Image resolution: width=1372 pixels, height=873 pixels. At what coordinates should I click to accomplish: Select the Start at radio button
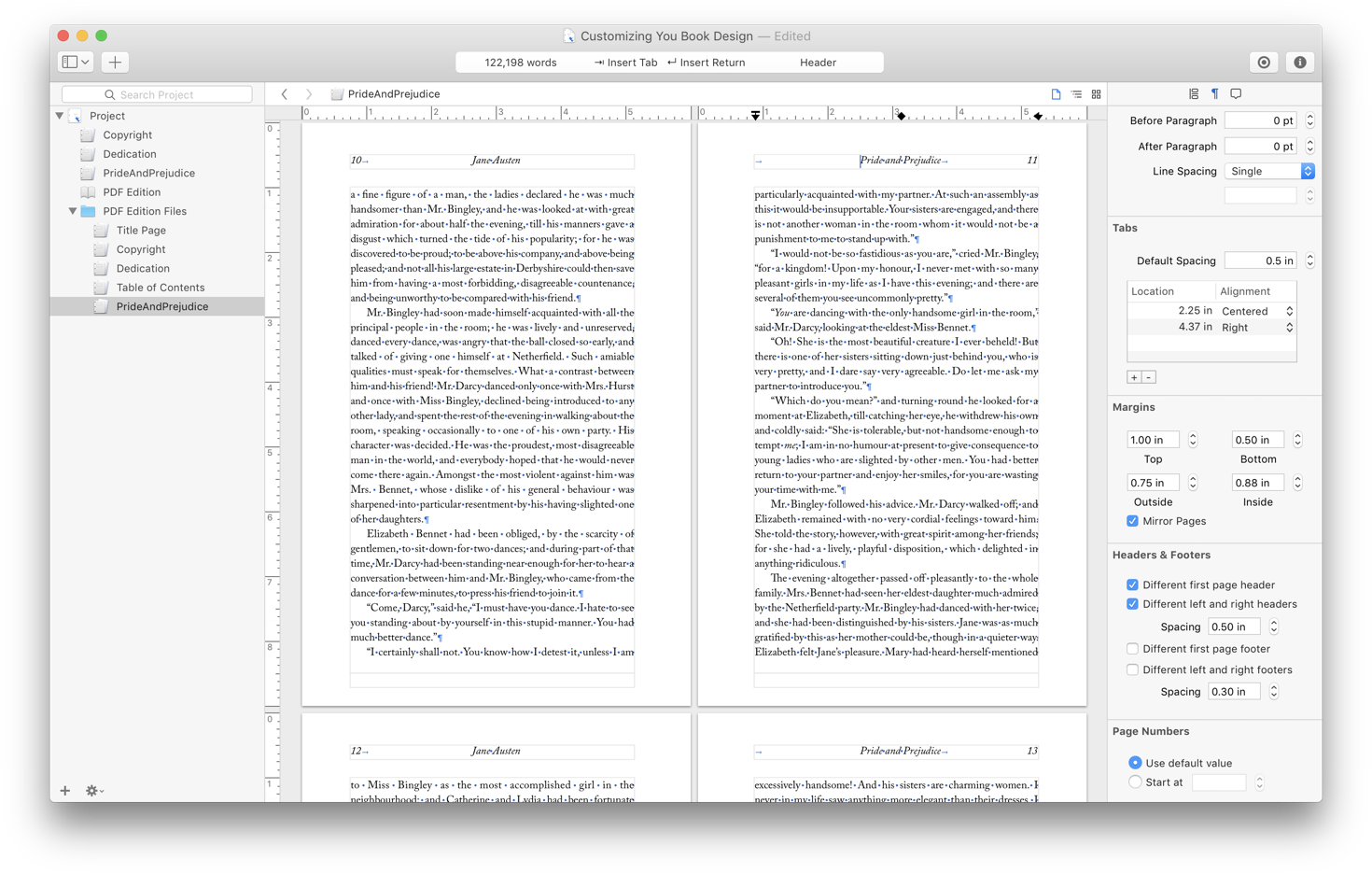[x=1135, y=782]
